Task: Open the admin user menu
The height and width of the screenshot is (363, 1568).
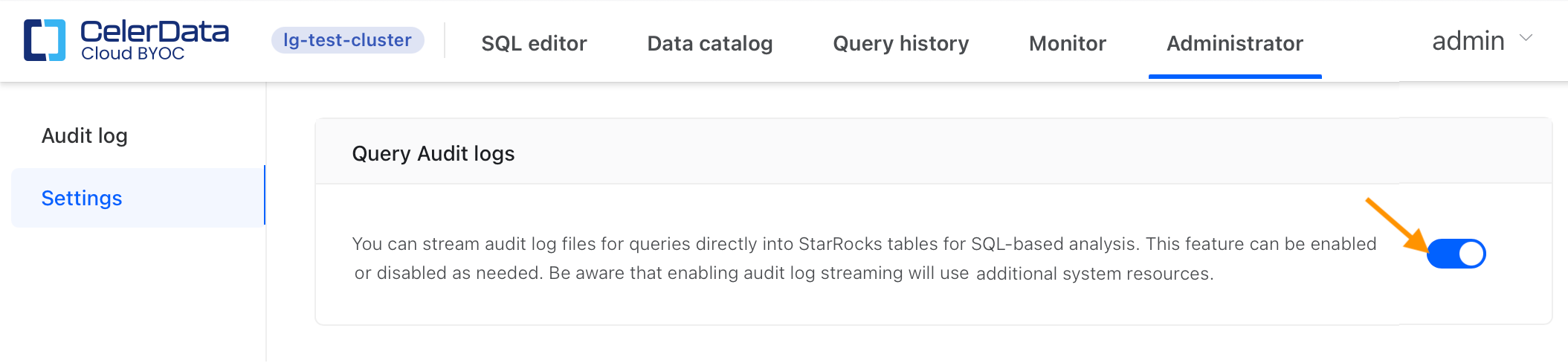Action: click(x=1468, y=41)
